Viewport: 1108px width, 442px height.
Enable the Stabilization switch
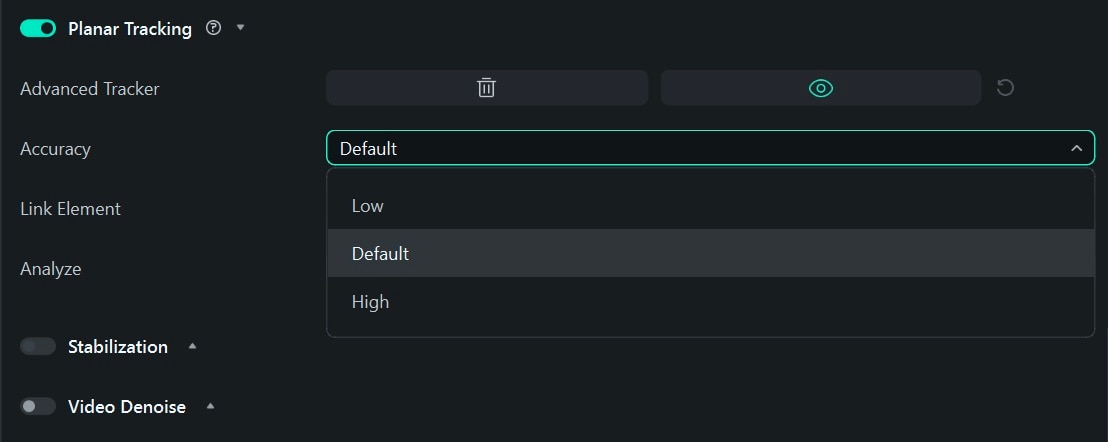click(38, 347)
